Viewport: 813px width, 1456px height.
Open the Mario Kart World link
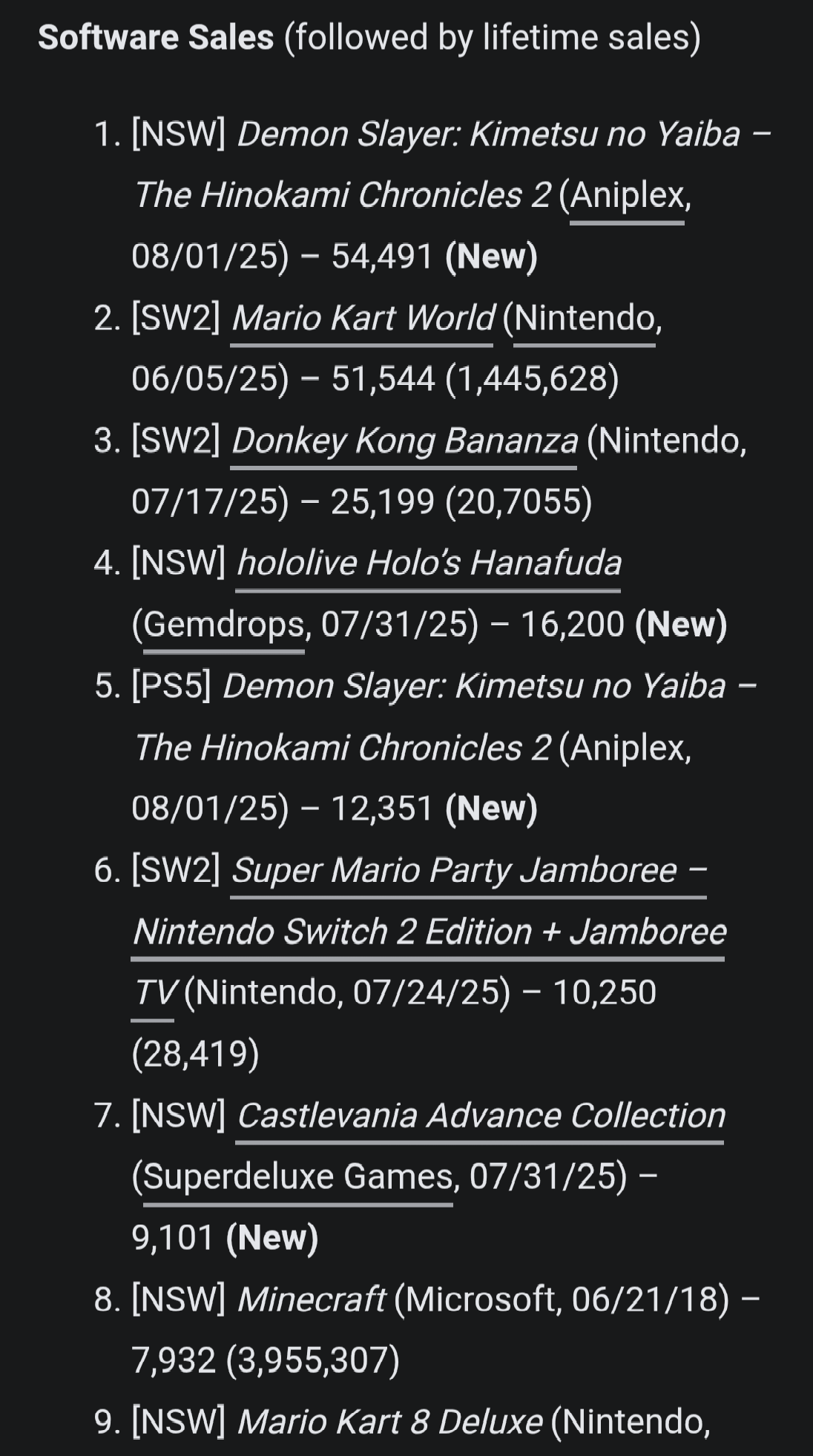(x=362, y=318)
